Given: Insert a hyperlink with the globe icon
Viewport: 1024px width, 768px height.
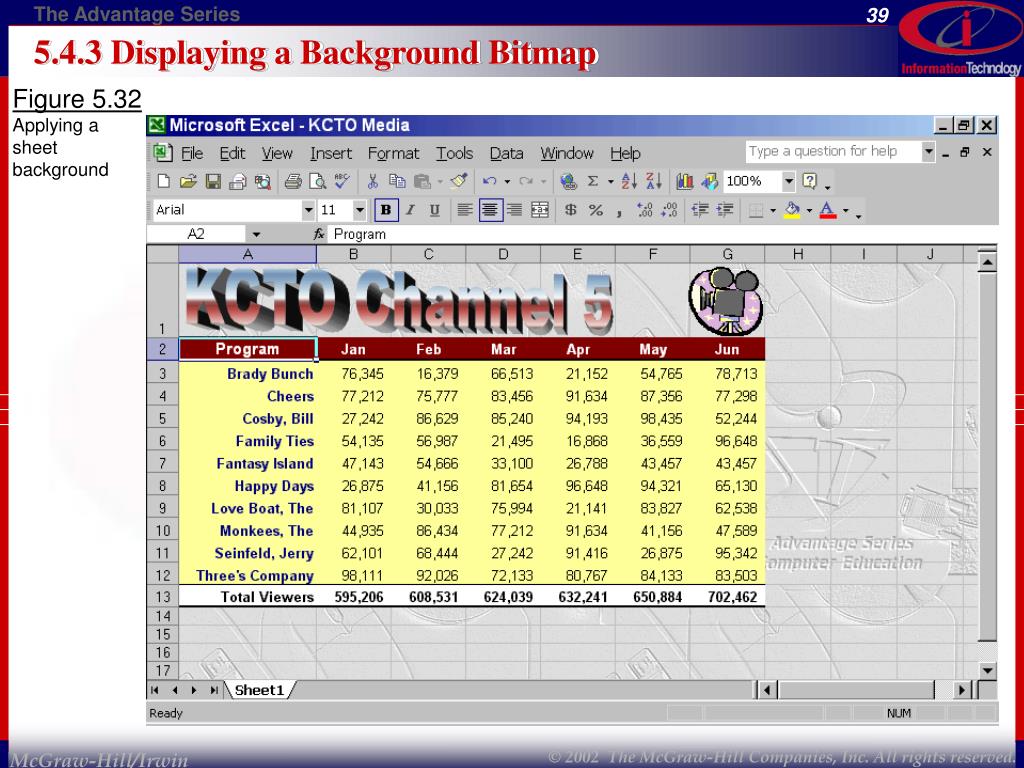Looking at the screenshot, I should [x=568, y=182].
